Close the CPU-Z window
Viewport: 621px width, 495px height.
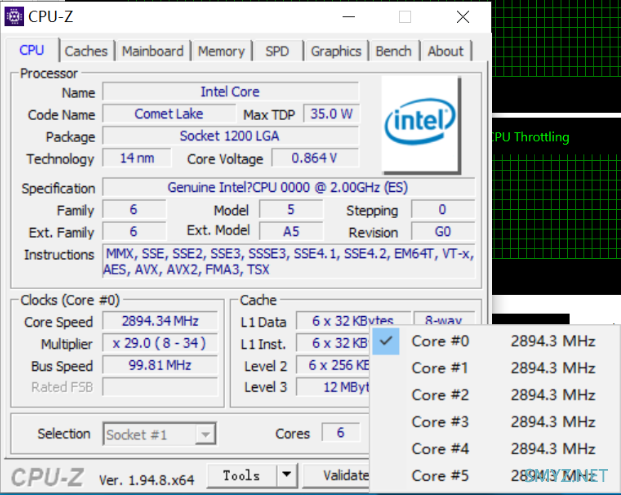463,17
